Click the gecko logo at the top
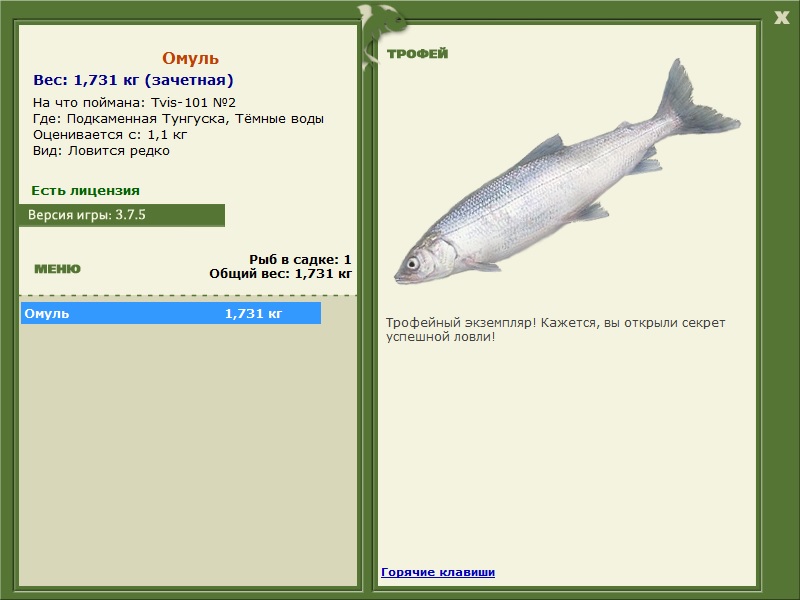 pyautogui.click(x=380, y=22)
